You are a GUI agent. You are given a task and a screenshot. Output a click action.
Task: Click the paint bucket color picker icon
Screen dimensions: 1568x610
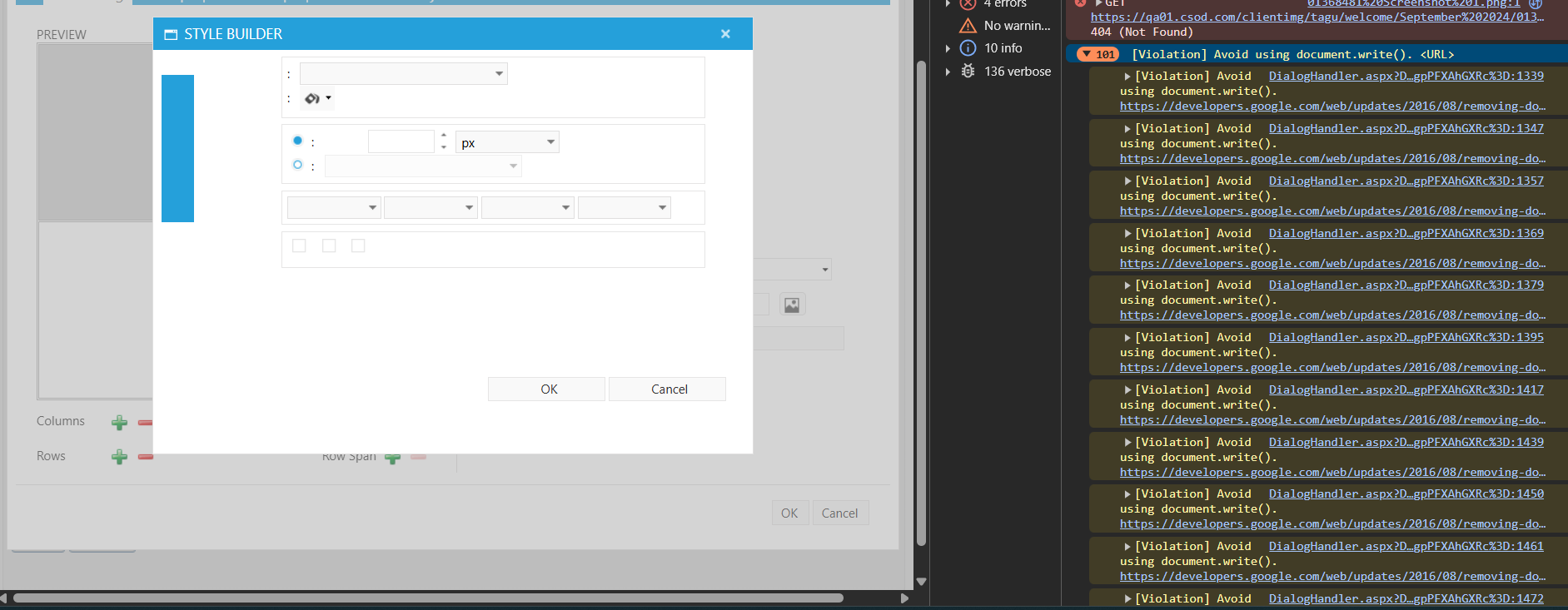(312, 99)
